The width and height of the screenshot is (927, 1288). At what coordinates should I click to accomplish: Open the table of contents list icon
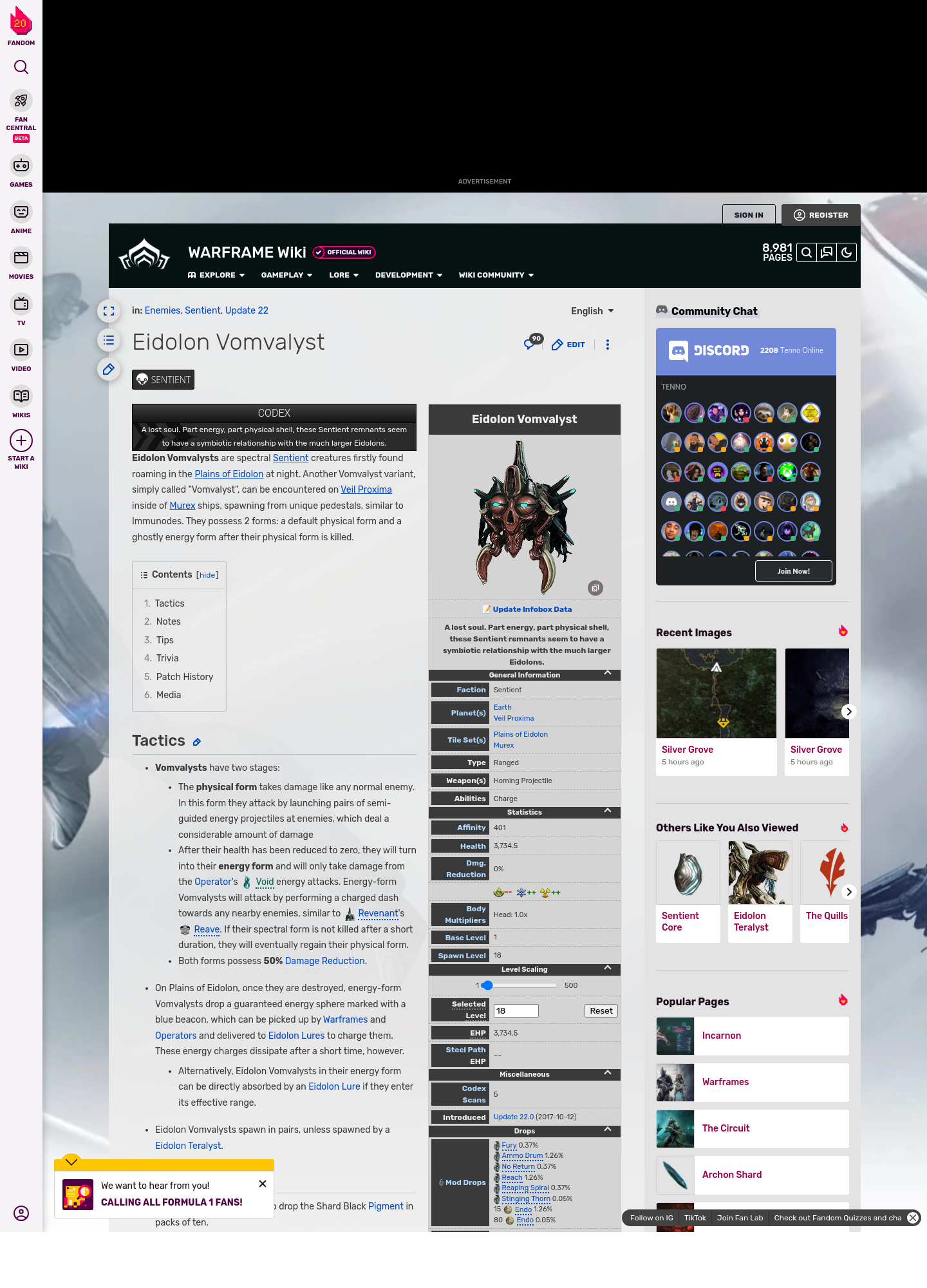tap(109, 340)
